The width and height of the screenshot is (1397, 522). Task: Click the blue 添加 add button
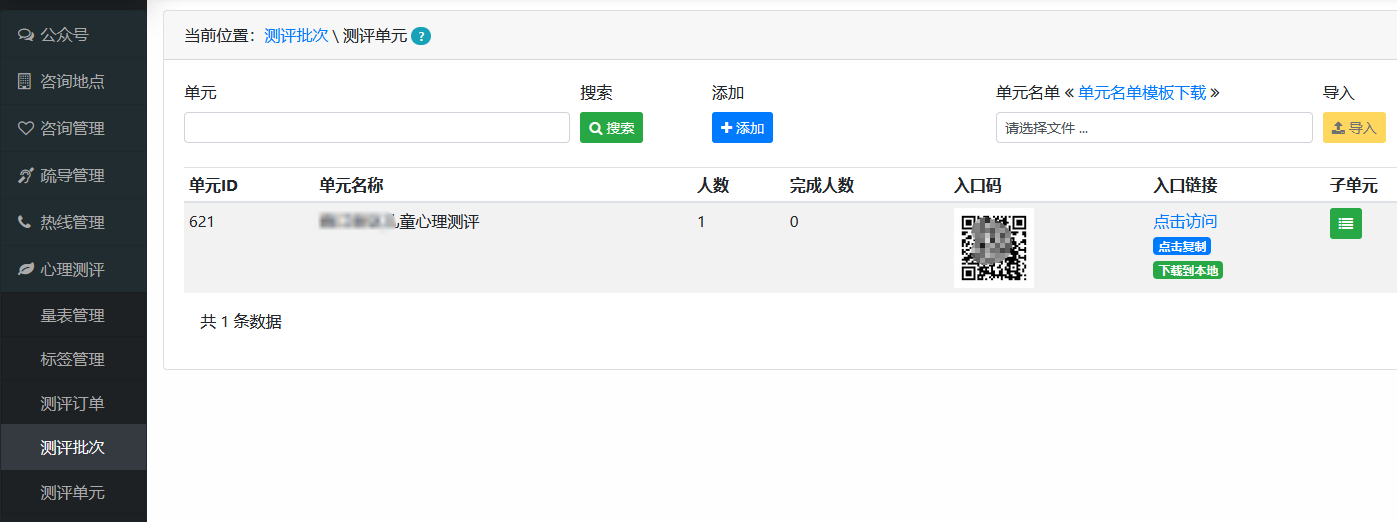click(x=742, y=128)
